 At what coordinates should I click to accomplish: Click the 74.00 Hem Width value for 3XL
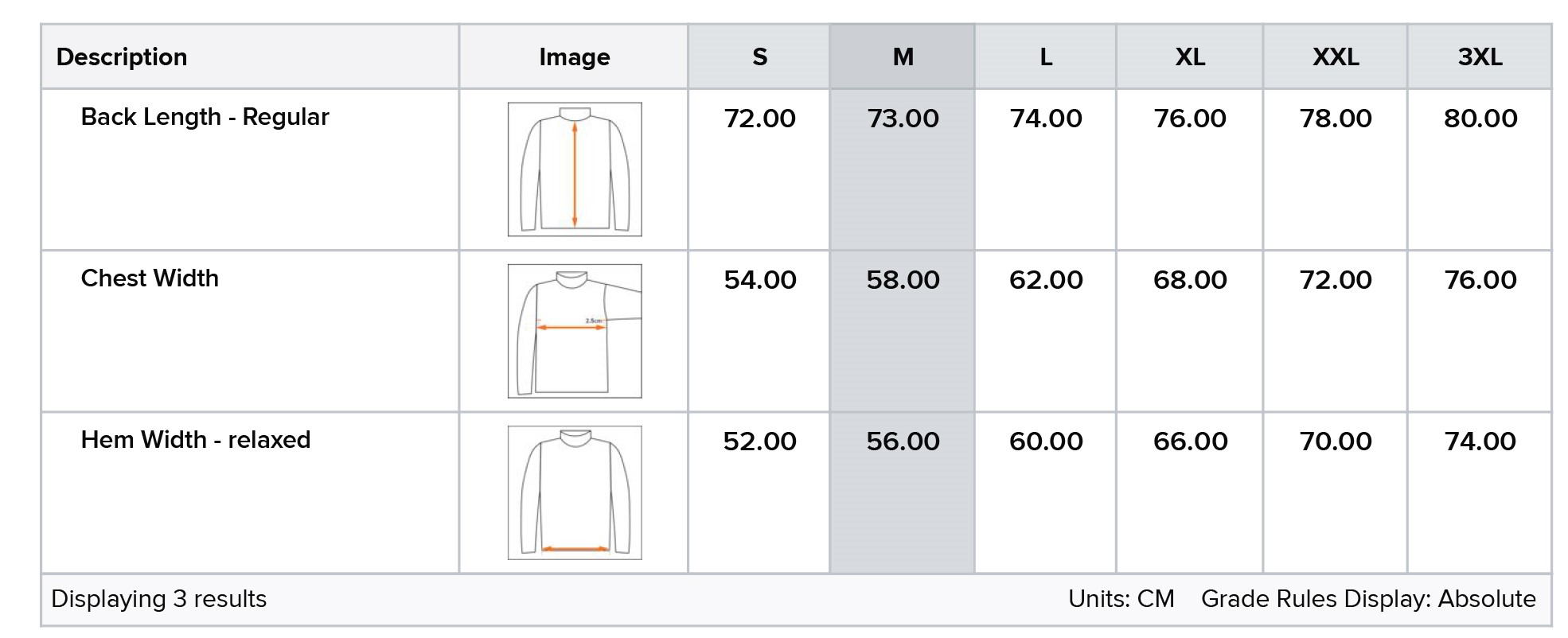(x=1480, y=442)
